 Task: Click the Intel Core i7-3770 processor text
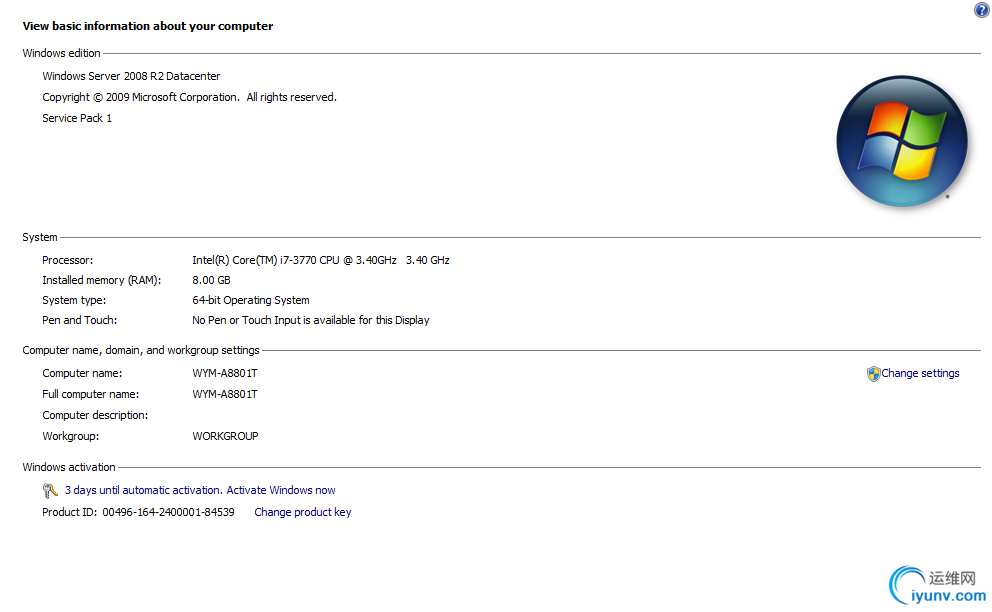(320, 261)
